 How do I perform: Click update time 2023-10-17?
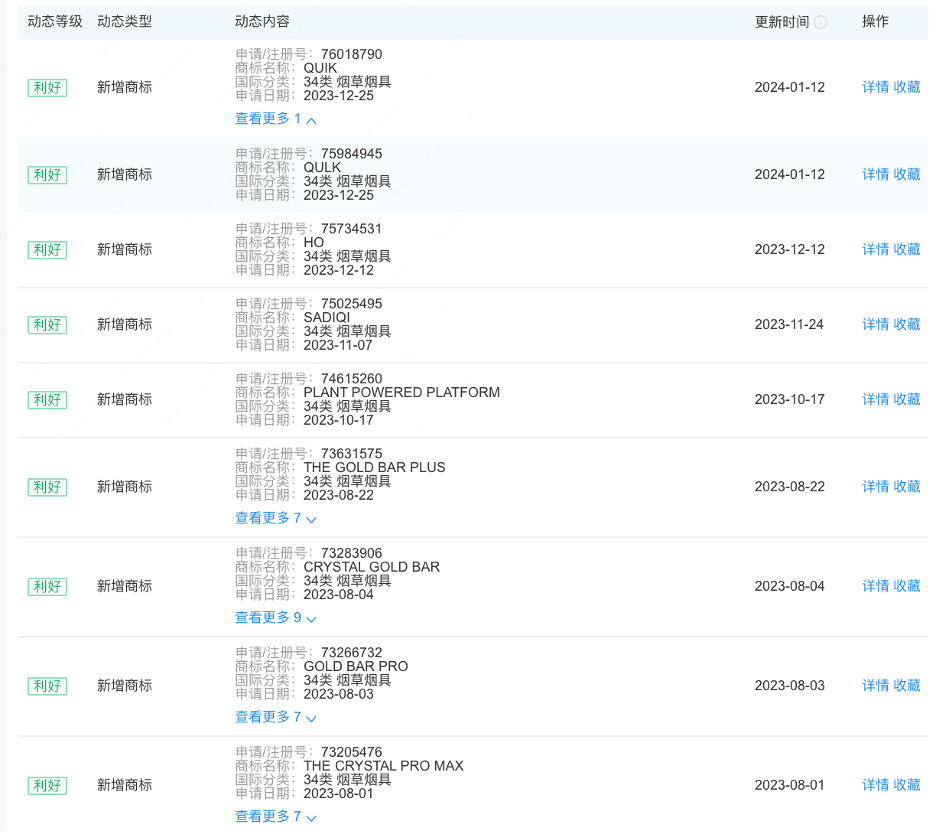pos(790,399)
